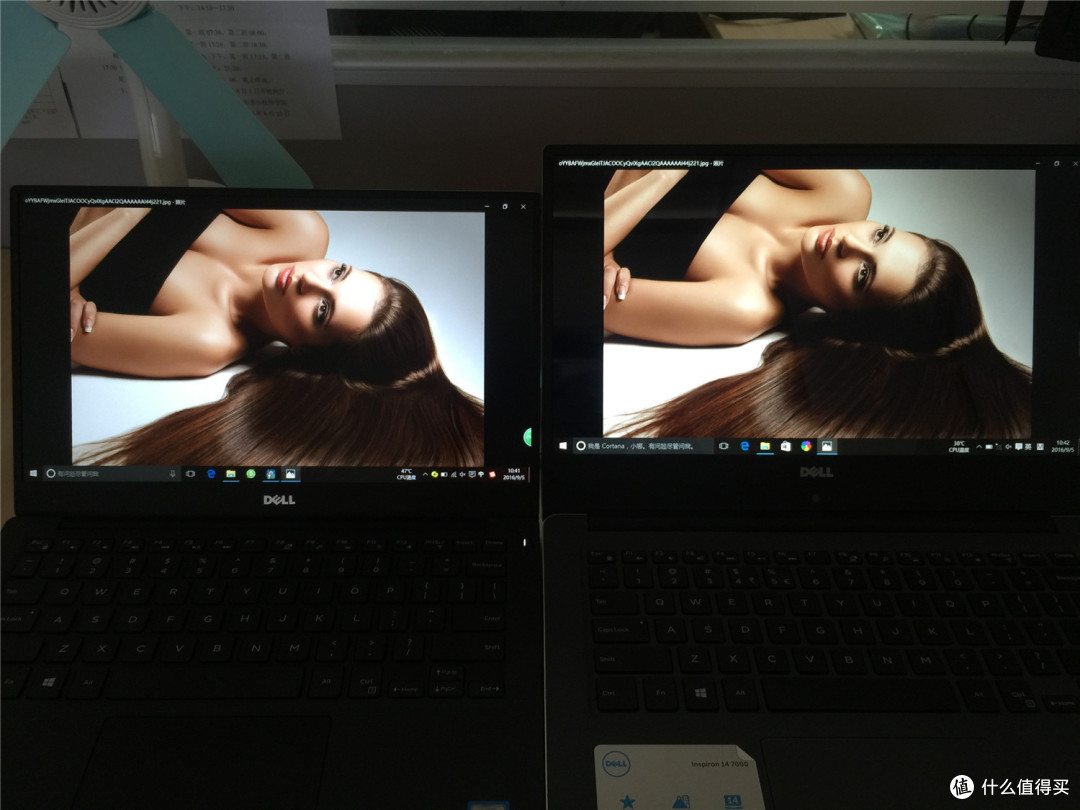Open volume control on left laptop tray

tap(462, 475)
